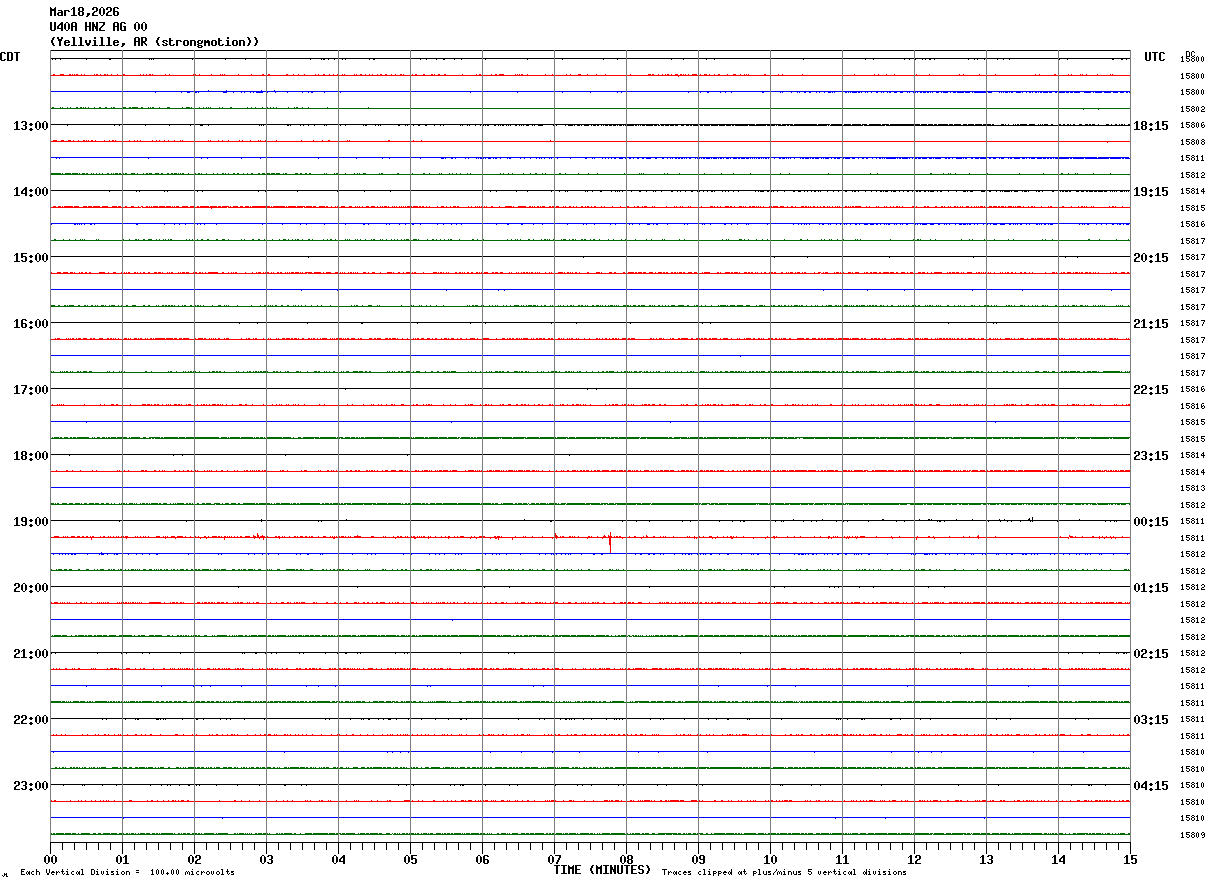The width and height of the screenshot is (1210, 886).
Task: Click the UTC timezone header
Action: (x=1155, y=57)
